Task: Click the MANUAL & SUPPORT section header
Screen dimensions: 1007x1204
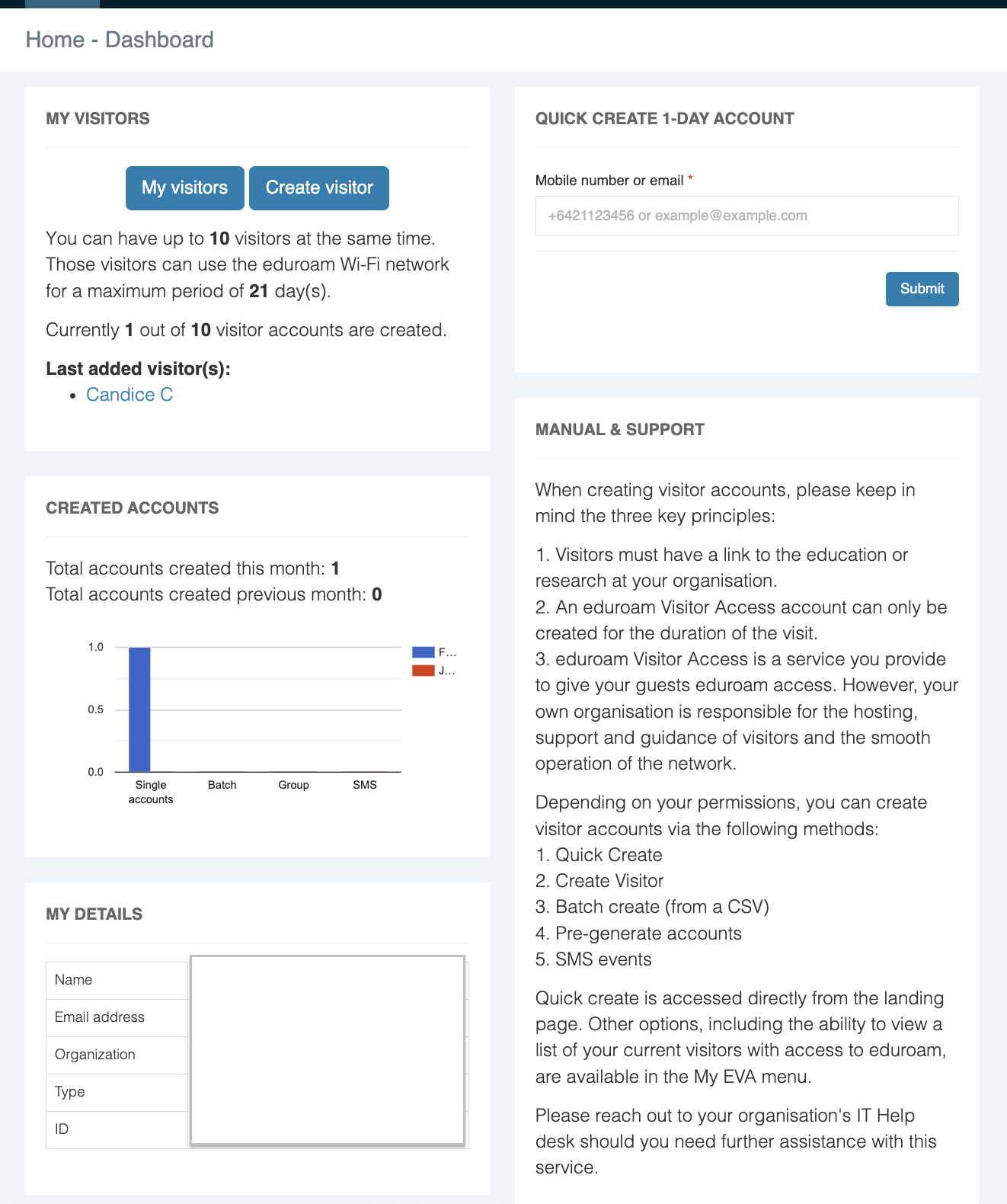Action: point(620,429)
